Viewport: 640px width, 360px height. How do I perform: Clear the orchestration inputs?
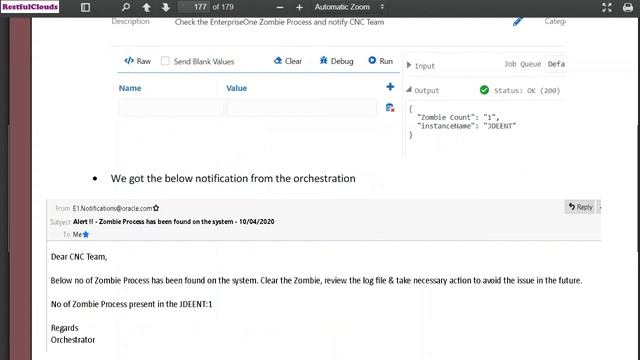288,61
